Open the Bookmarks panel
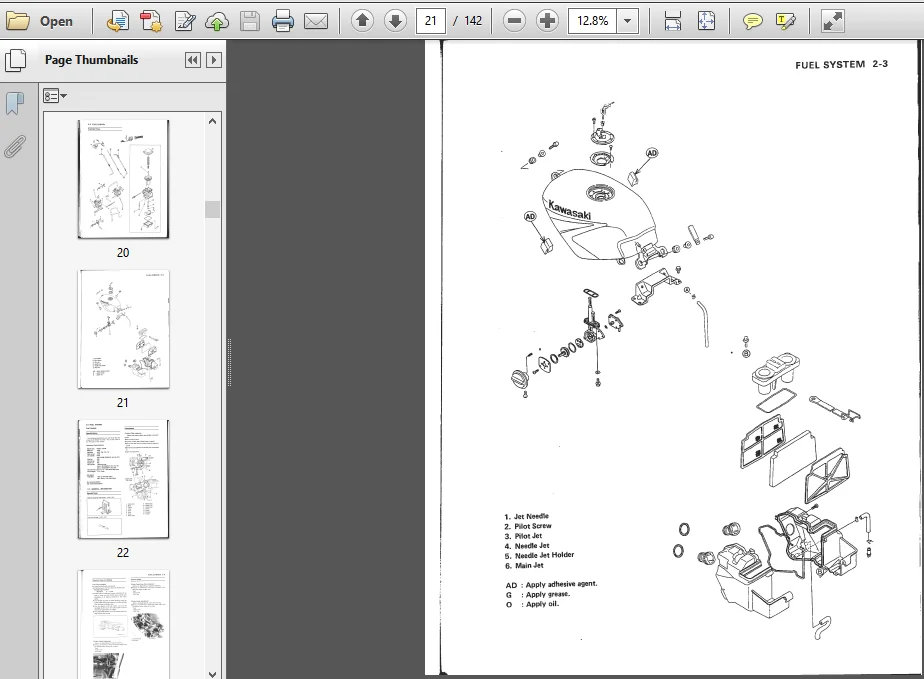924x679 pixels. click(15, 104)
